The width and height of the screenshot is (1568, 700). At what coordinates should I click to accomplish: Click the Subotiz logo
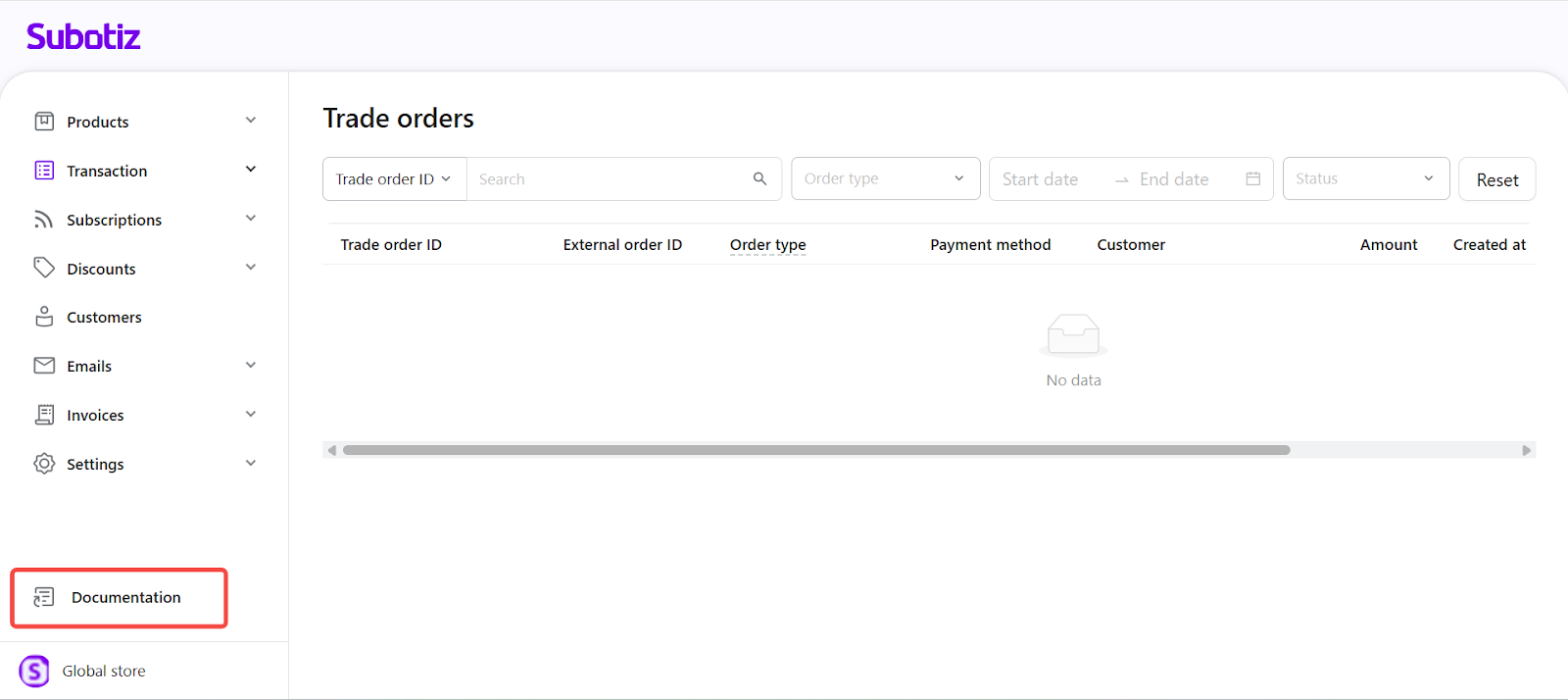tap(83, 37)
